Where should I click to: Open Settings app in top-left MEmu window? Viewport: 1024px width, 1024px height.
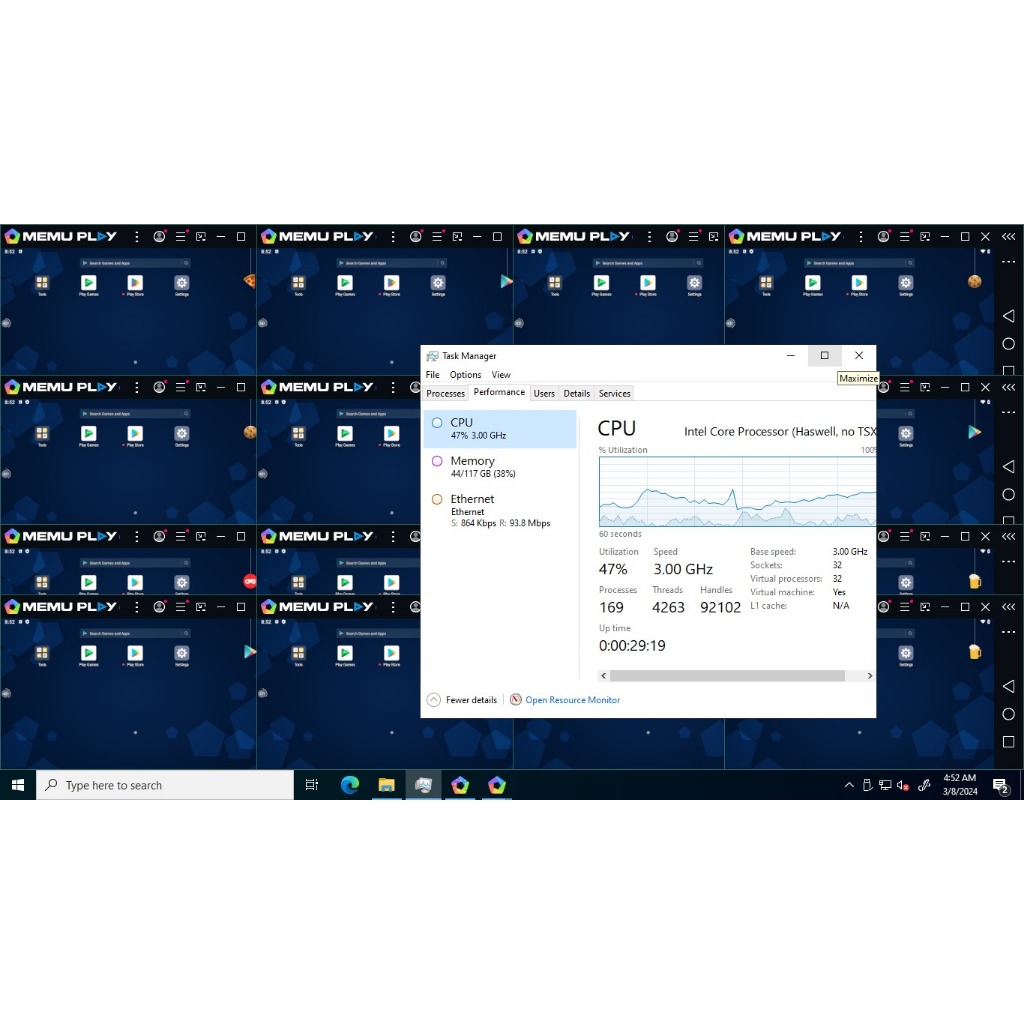(x=182, y=284)
